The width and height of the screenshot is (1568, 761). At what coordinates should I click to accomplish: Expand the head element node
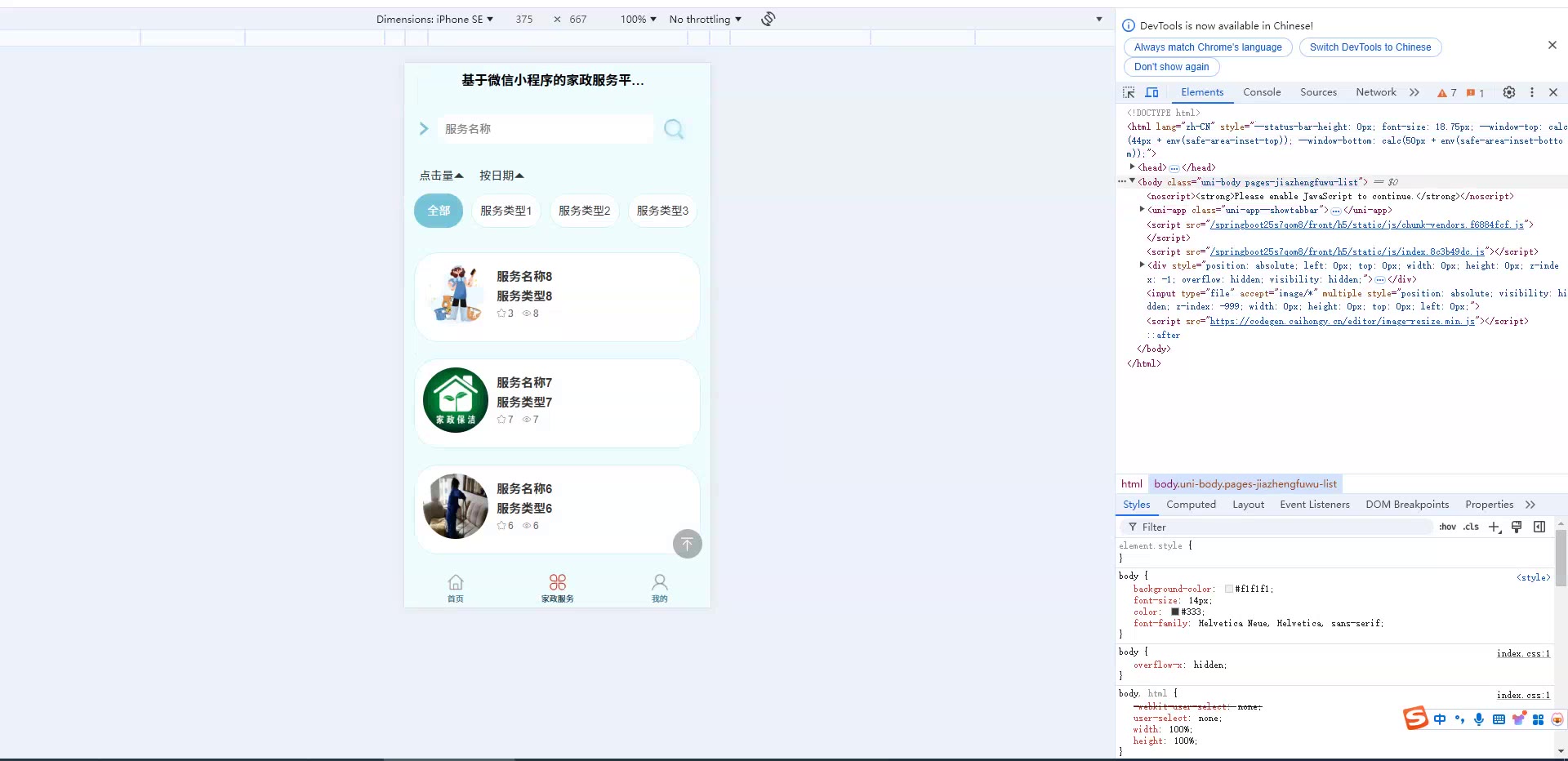[x=1133, y=167]
